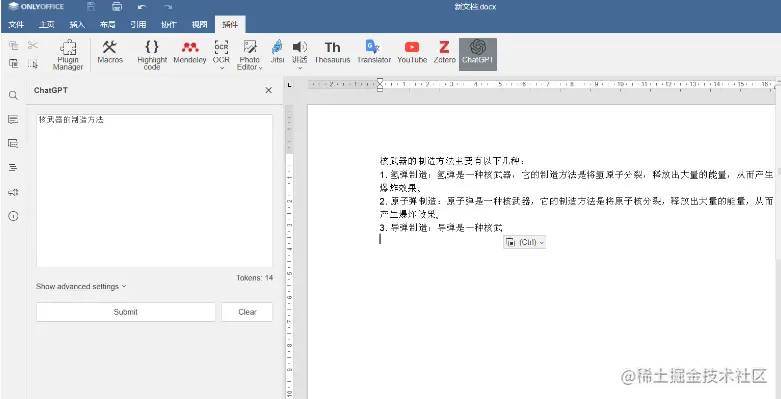The image size is (781, 399).
Task: Open the YouTube plugin
Action: coord(412,52)
